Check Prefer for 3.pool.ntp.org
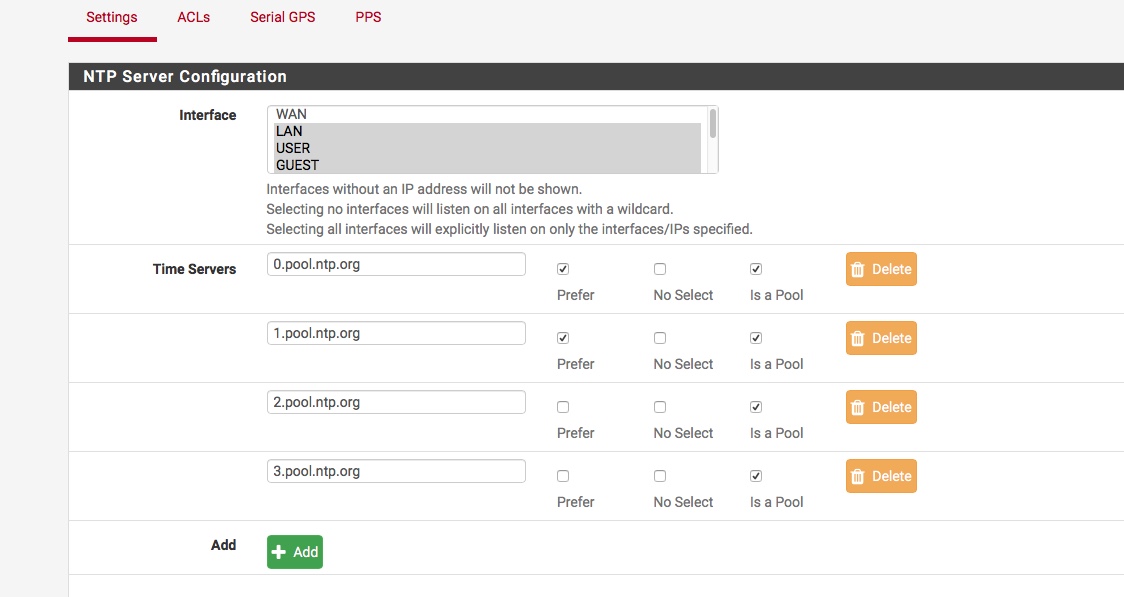 (563, 476)
